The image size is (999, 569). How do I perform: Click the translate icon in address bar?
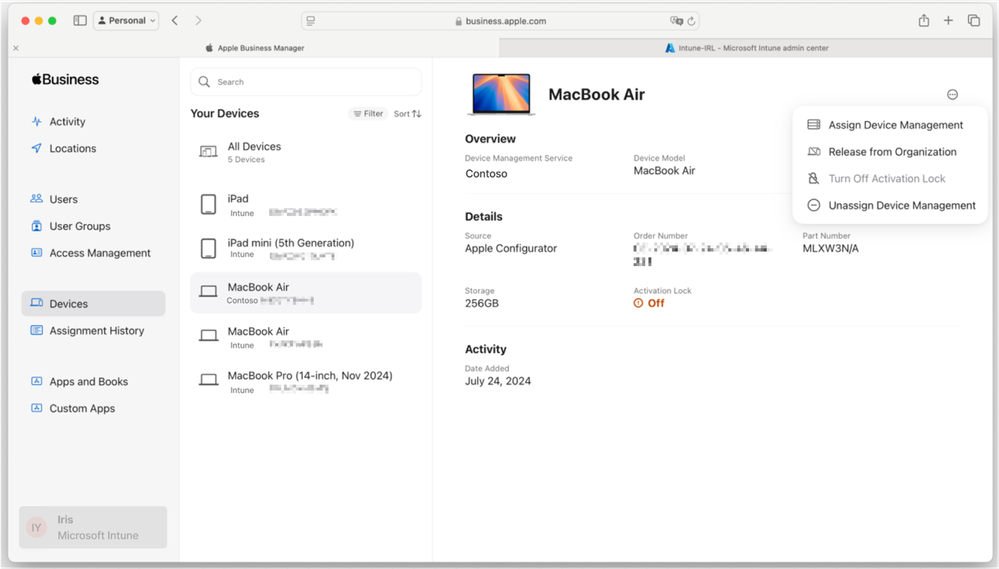[676, 21]
